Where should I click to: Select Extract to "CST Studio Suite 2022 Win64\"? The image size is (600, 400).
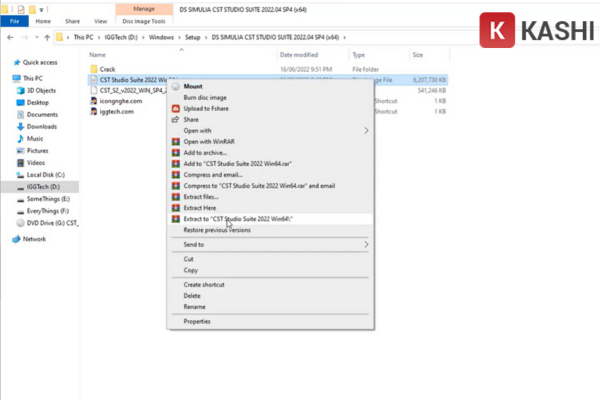click(x=238, y=219)
